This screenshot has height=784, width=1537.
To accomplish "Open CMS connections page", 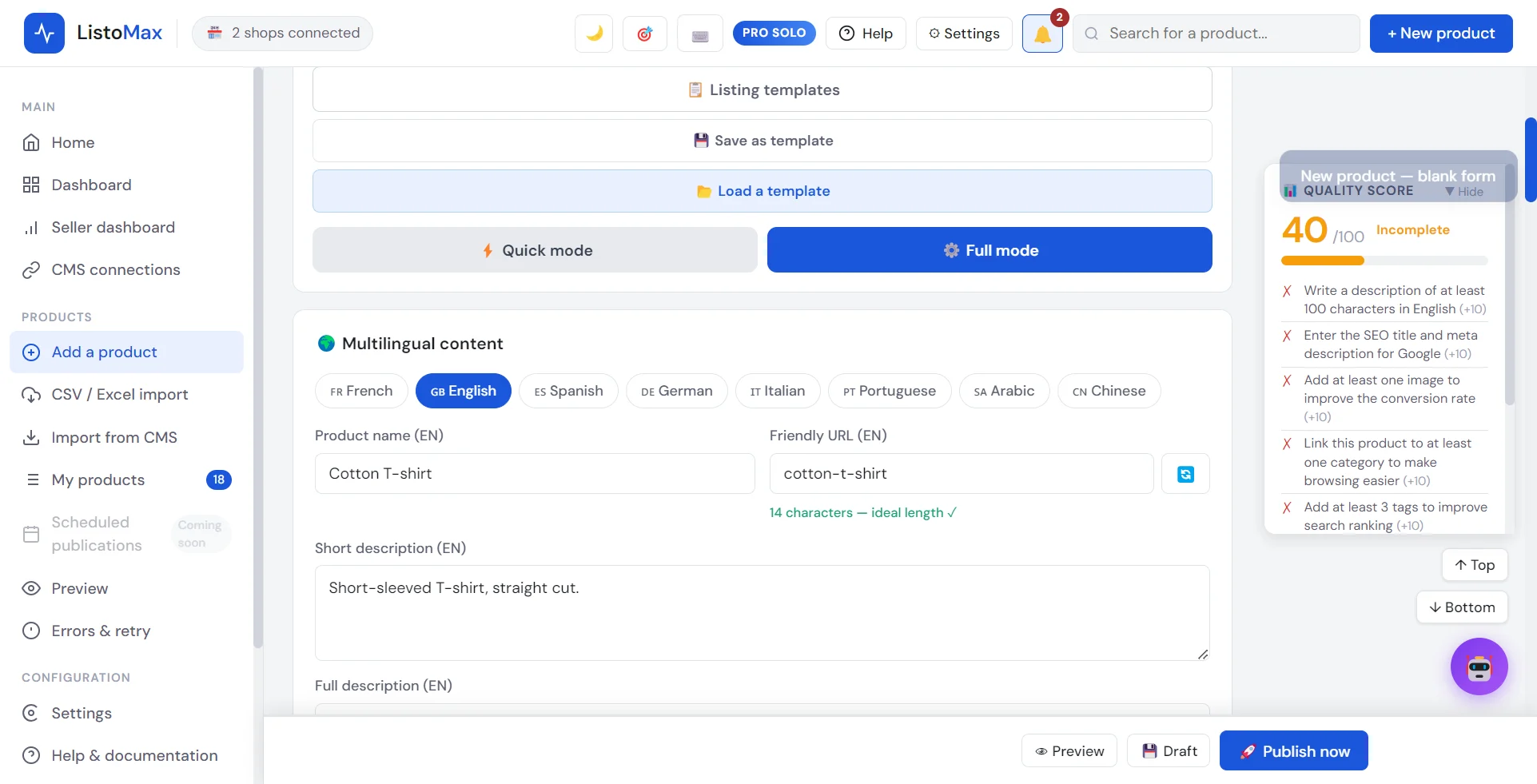I will (x=126, y=269).
